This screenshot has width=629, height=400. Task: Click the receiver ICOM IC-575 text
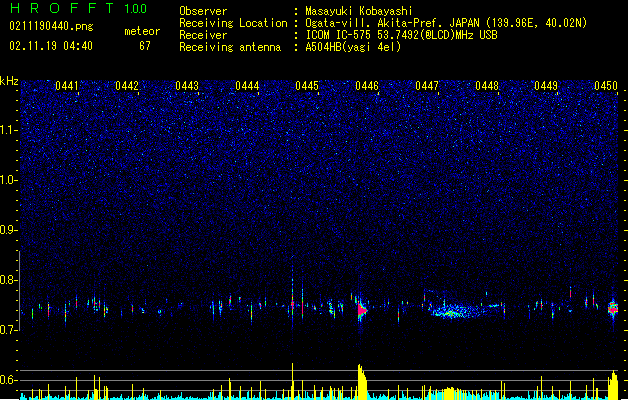pyautogui.click(x=401, y=35)
